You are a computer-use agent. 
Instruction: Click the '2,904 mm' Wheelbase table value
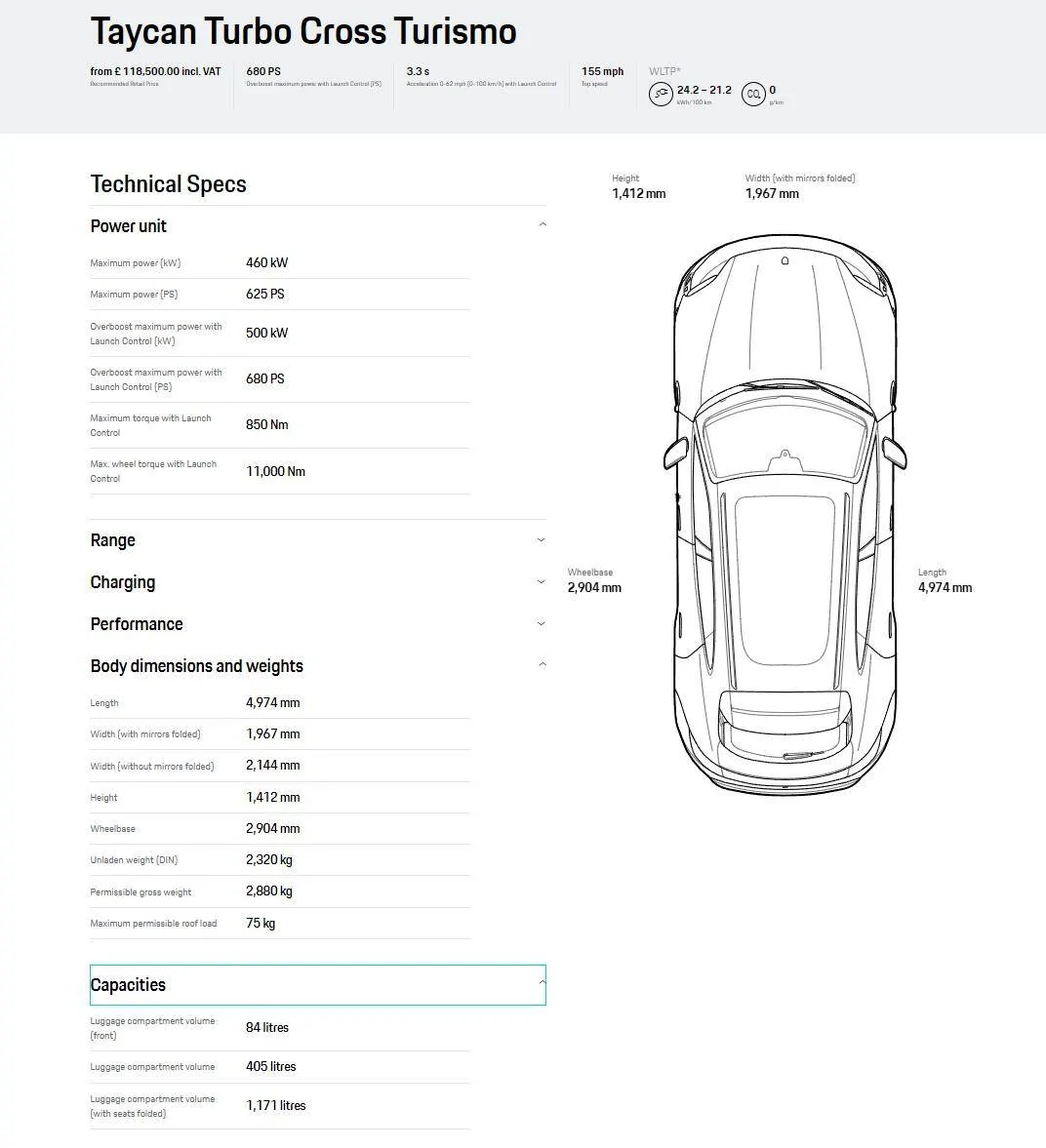click(x=272, y=828)
